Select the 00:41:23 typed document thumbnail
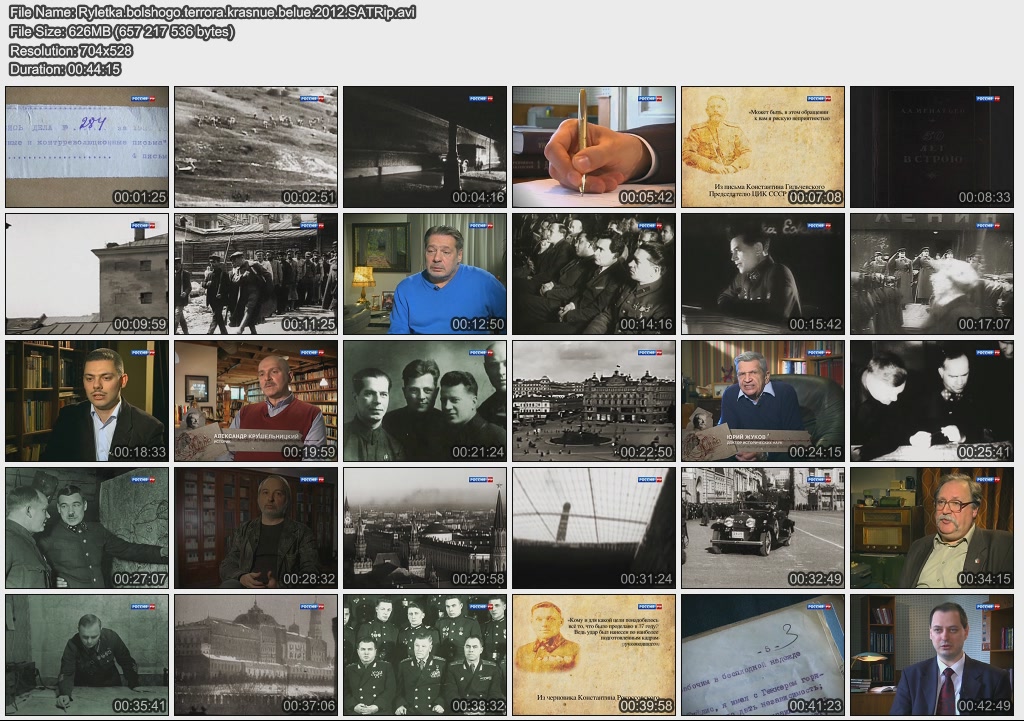This screenshot has height=721, width=1024. pos(763,655)
